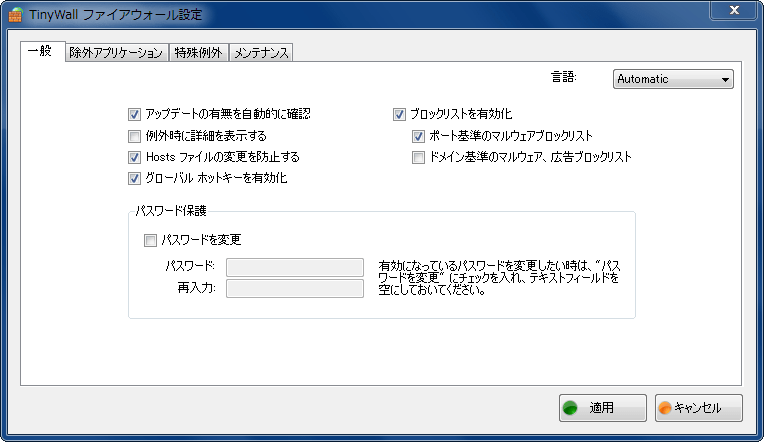Viewport: 764px width, 442px height.
Task: Open the メンテナンス tab
Action: (x=261, y=53)
